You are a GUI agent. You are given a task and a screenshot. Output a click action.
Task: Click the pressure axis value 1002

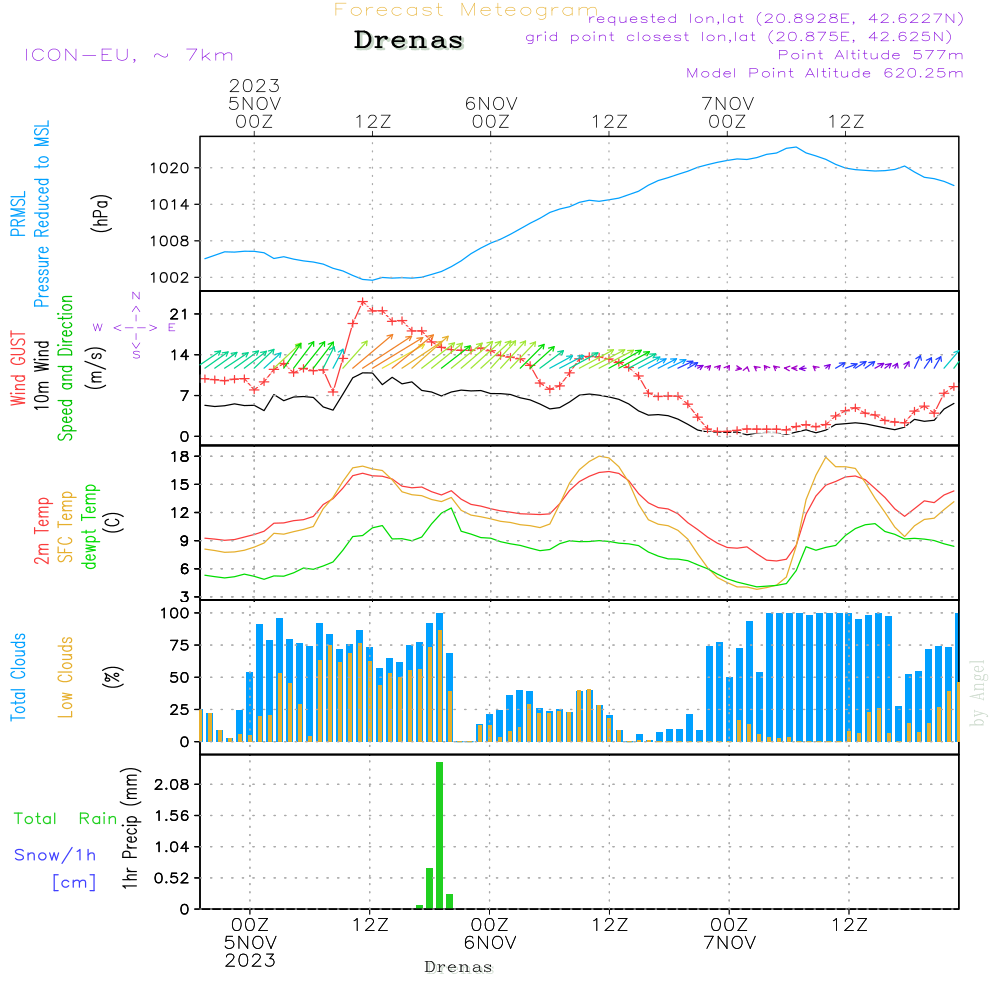pos(170,278)
